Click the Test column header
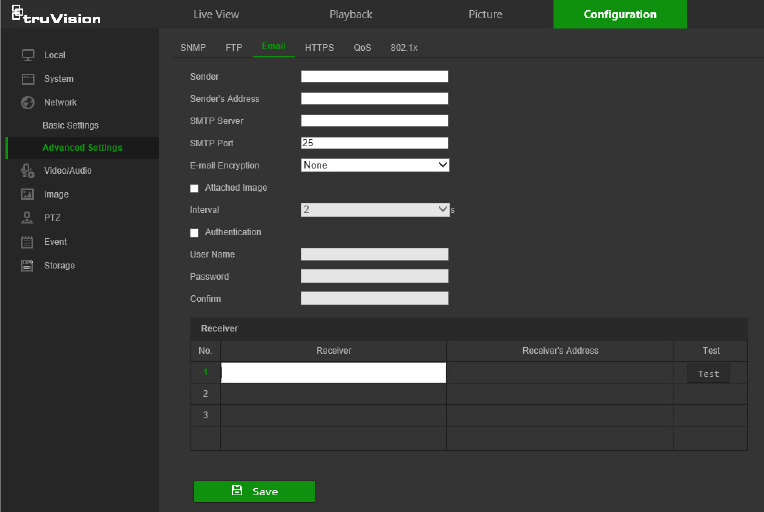 pos(711,351)
